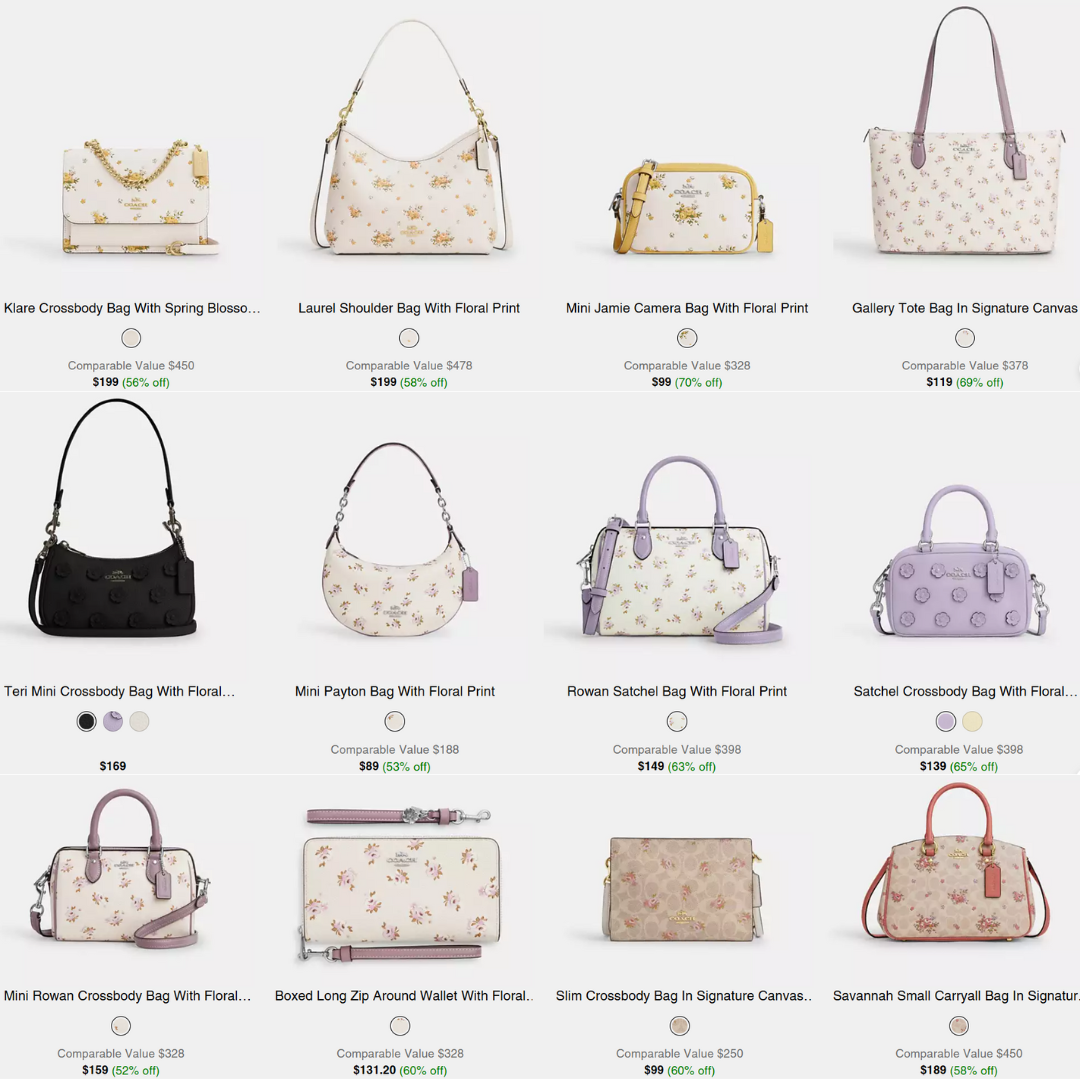
Task: Select the color swatch under Klare Crossbody Bag
Action: click(x=131, y=338)
